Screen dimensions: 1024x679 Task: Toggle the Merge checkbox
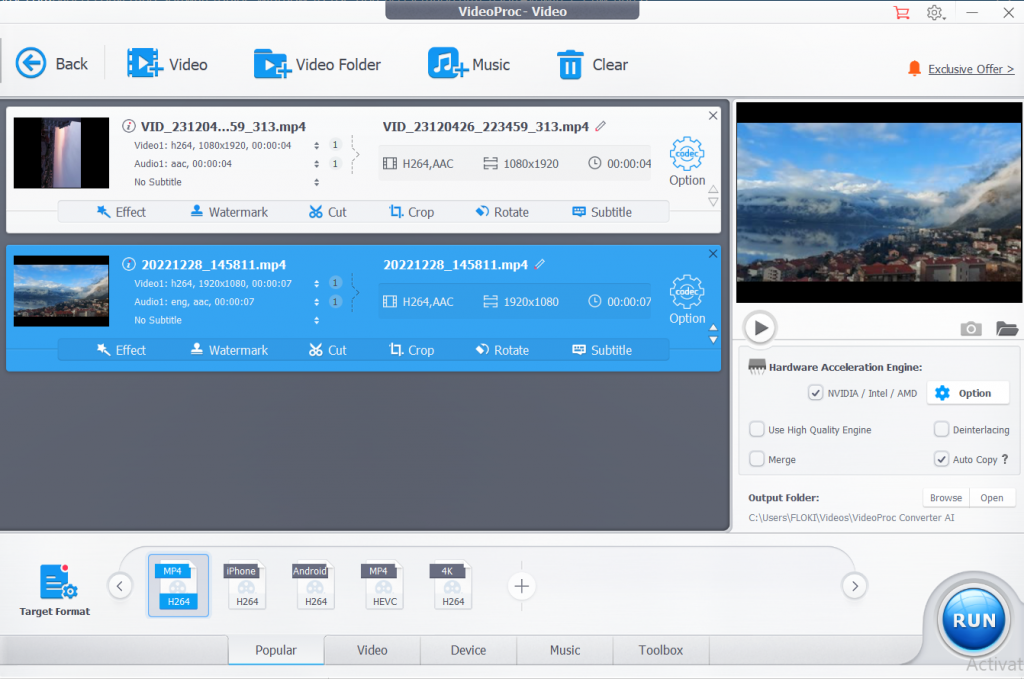[757, 459]
